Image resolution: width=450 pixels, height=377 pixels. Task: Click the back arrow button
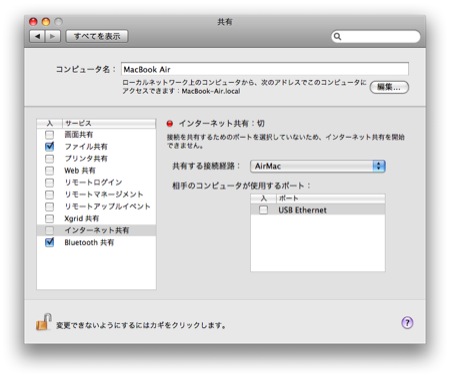[37, 36]
